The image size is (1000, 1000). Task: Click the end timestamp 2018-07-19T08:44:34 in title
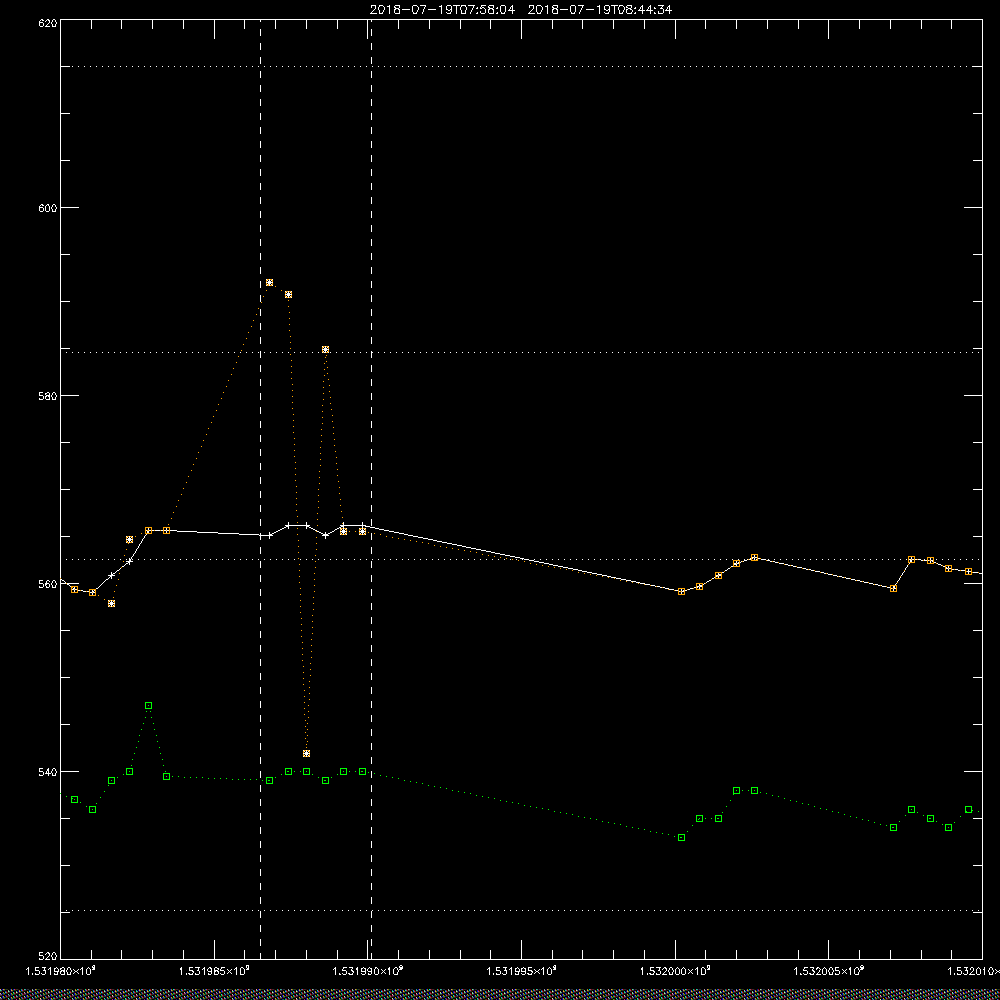point(599,10)
